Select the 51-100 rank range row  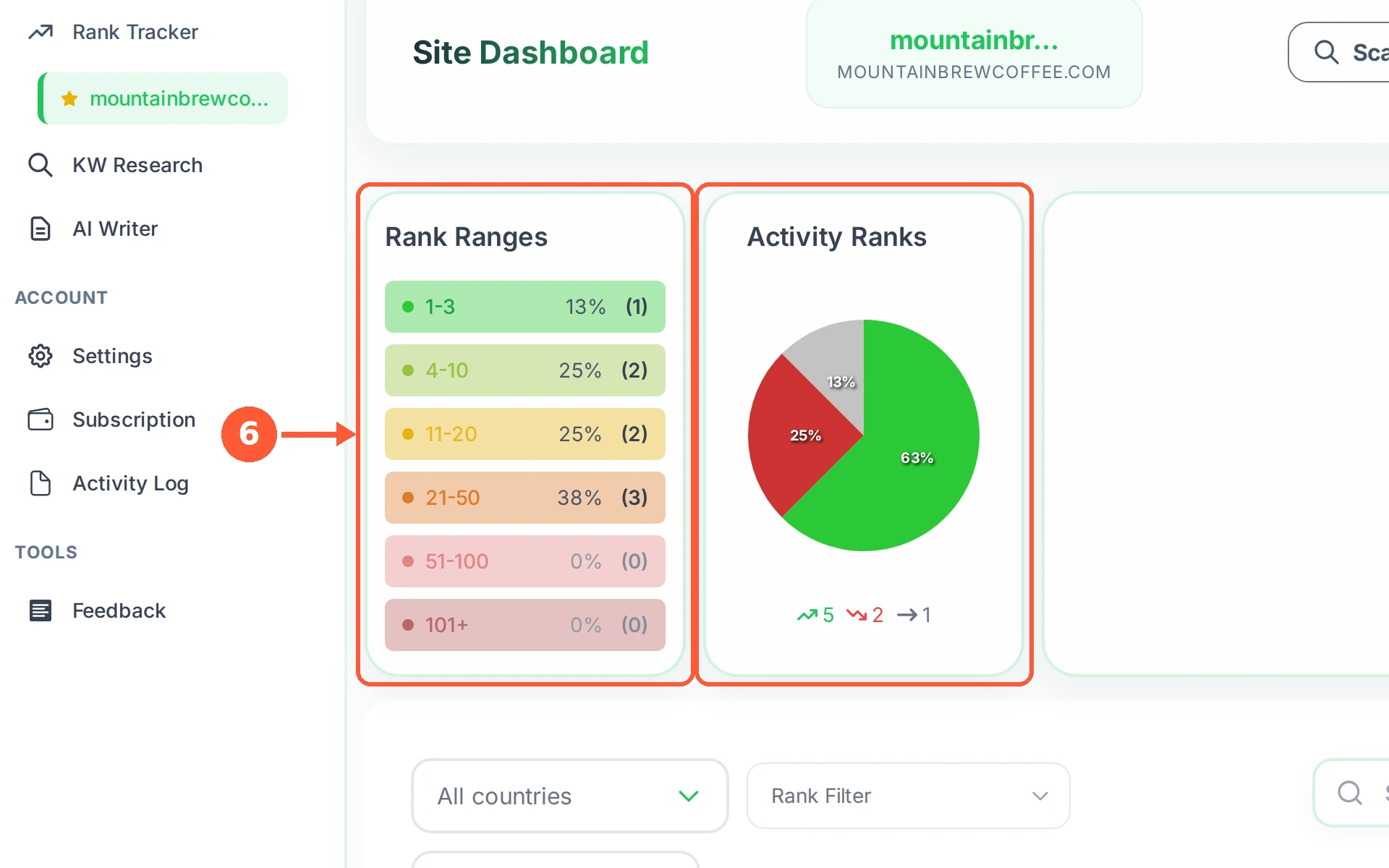[x=525, y=561]
